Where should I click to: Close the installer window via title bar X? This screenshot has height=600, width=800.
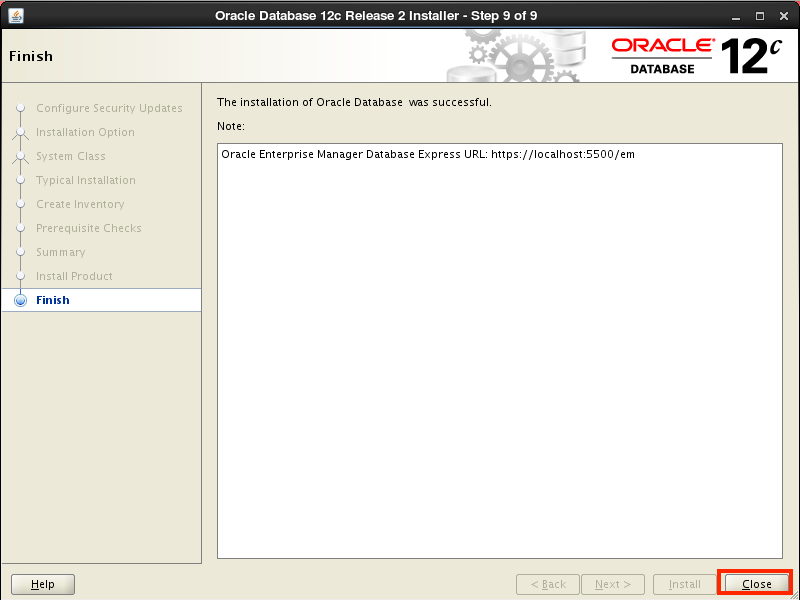784,16
